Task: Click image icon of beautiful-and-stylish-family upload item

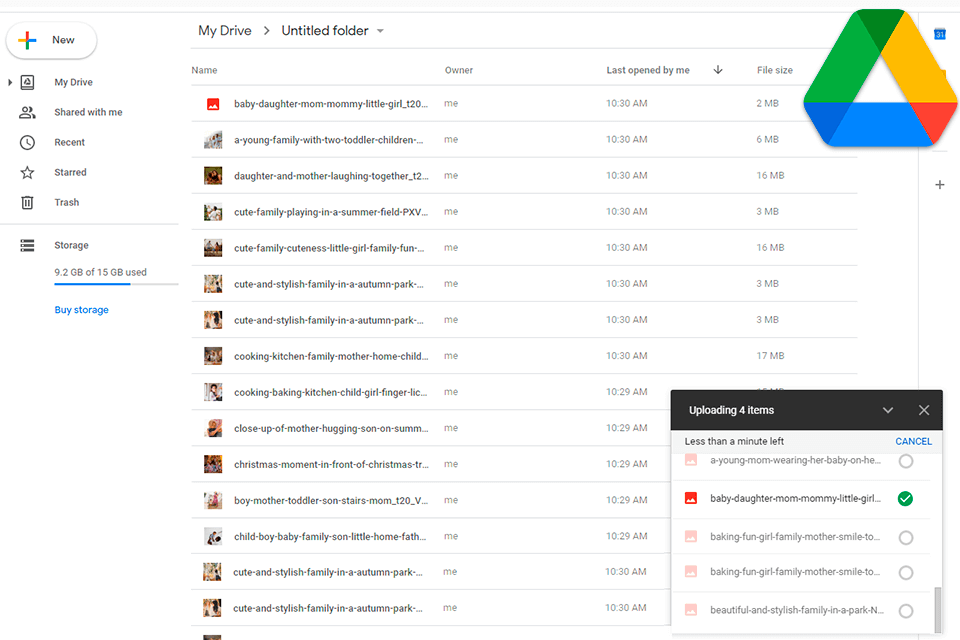Action: [x=691, y=611]
